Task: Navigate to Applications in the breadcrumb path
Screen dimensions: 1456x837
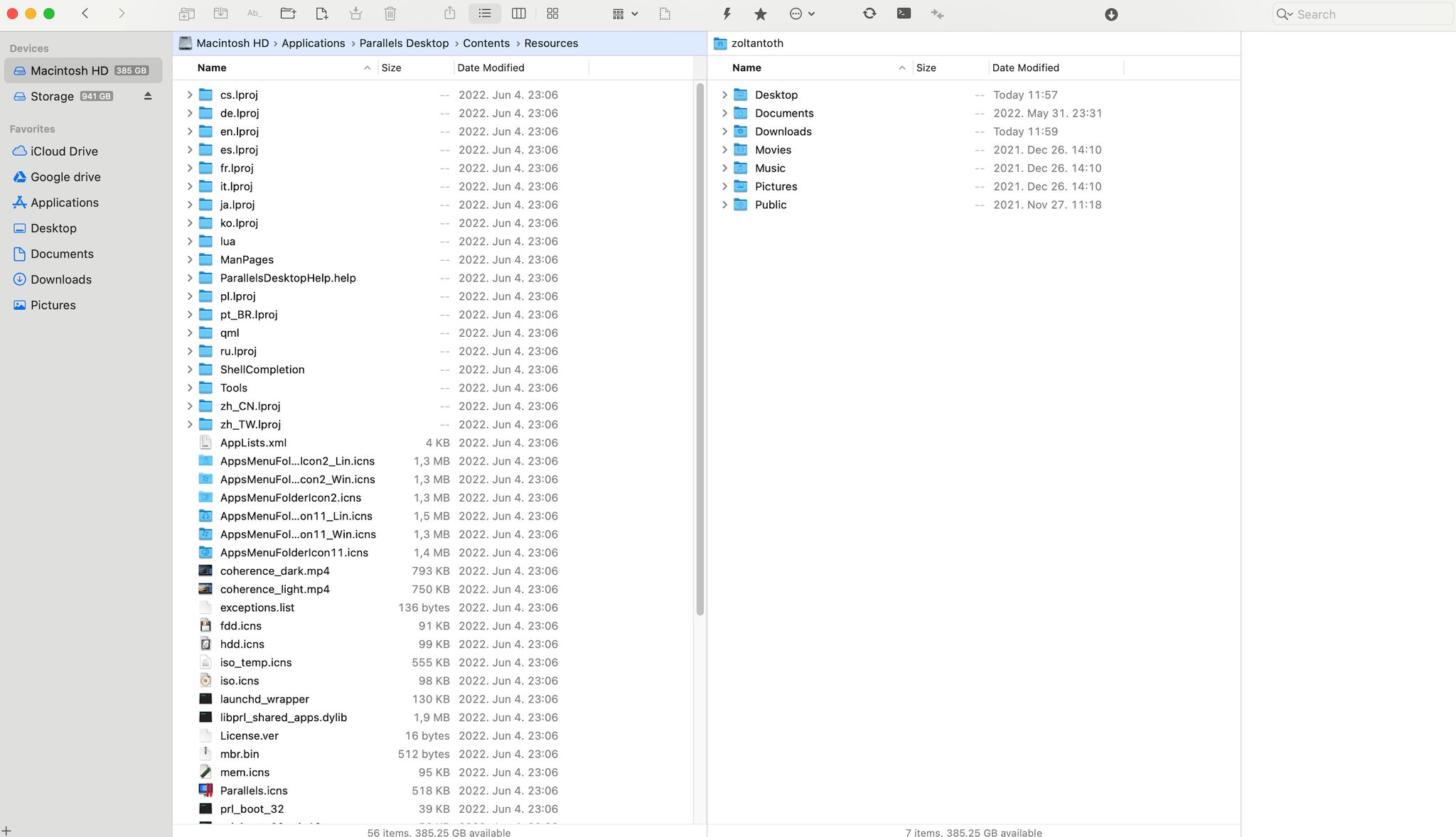Action: click(313, 43)
